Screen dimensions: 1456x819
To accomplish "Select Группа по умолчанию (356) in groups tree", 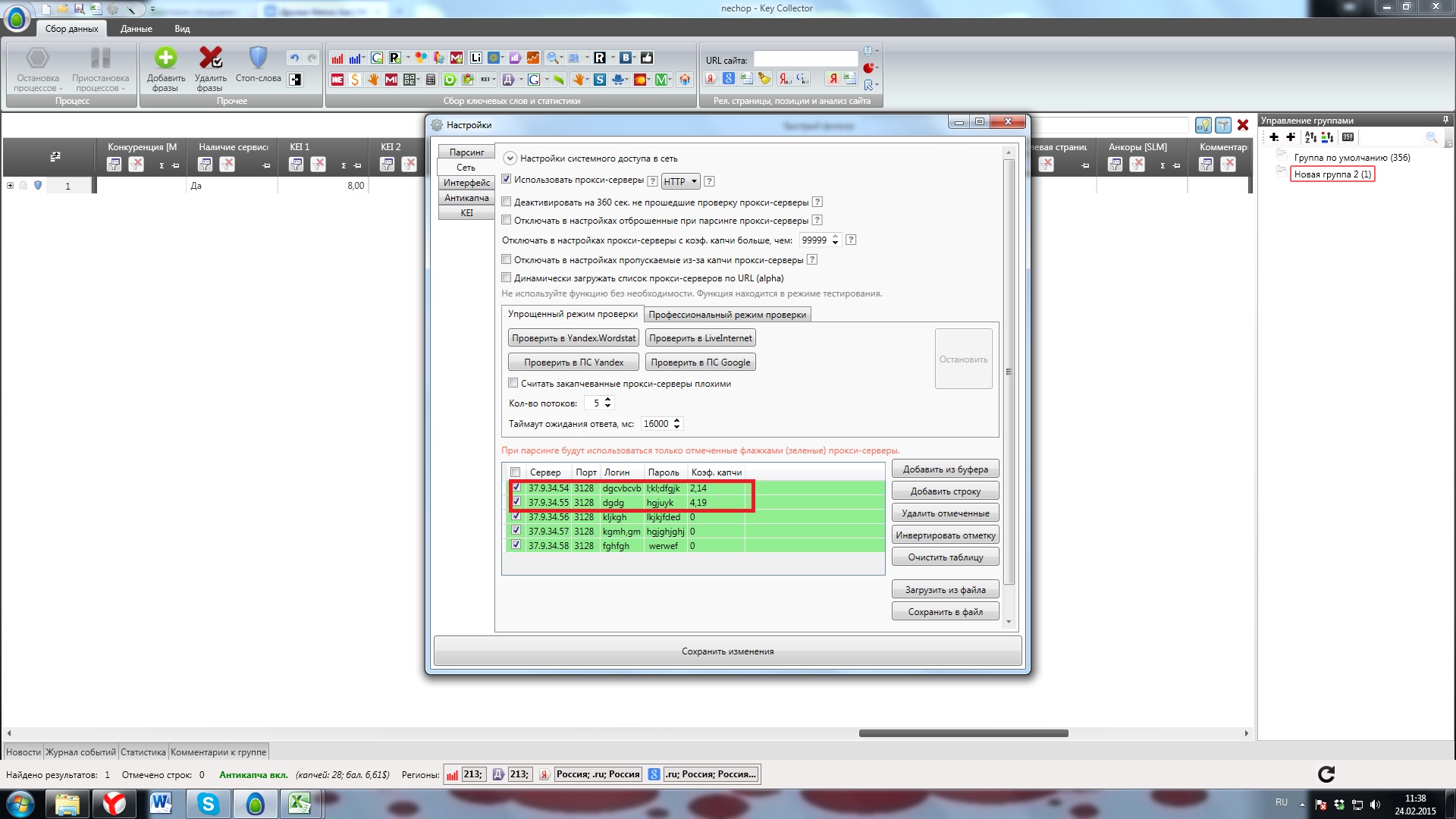I will pyautogui.click(x=1351, y=158).
